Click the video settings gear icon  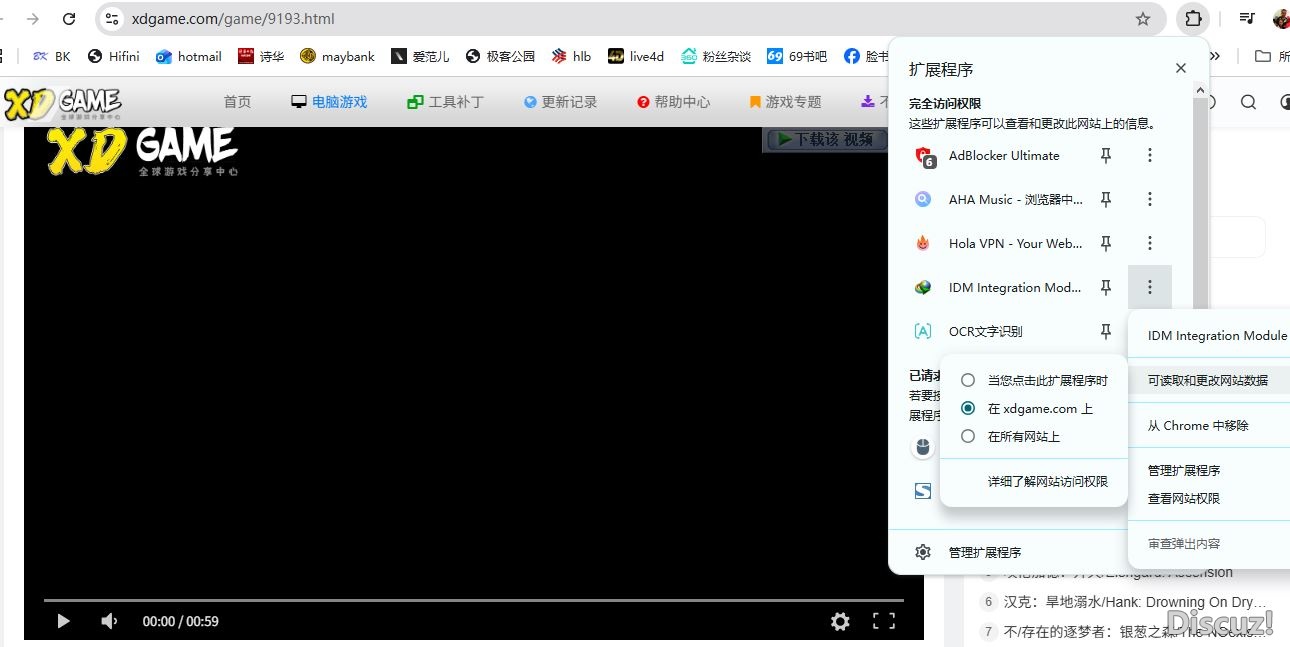(x=840, y=621)
